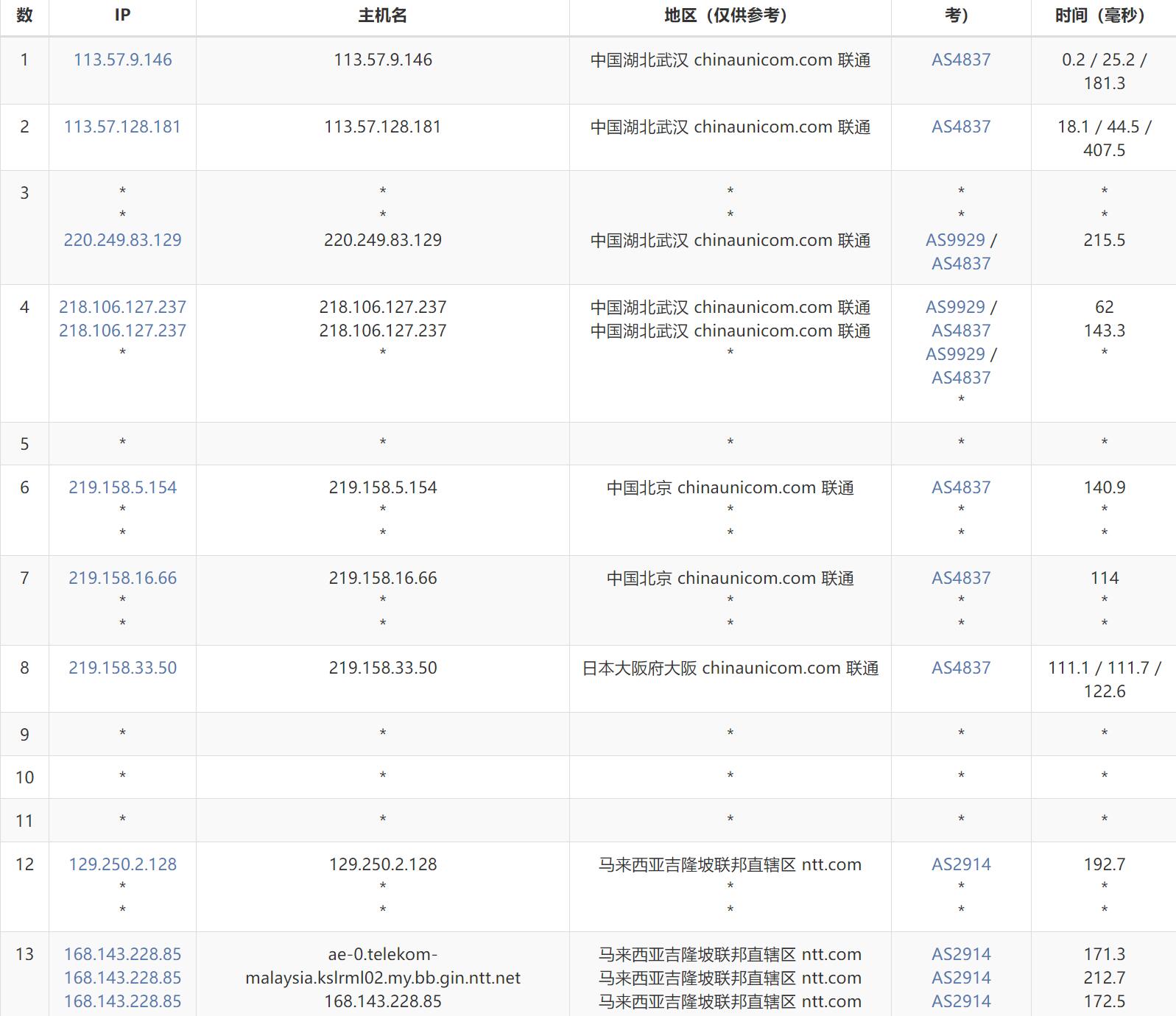Open AS4837 link in hop 1 row

[x=961, y=60]
